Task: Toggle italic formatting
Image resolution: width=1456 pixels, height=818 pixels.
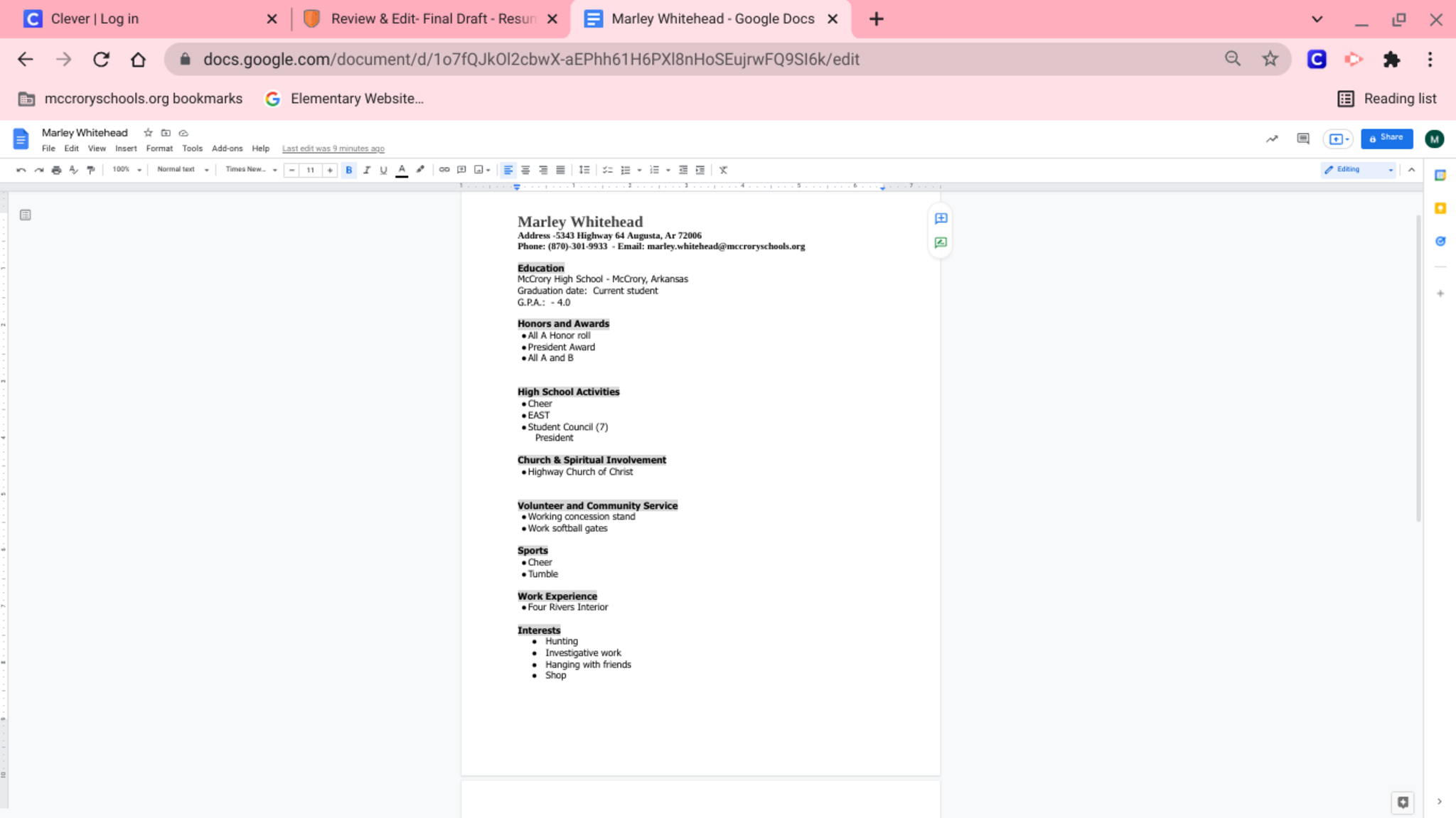Action: 367,170
